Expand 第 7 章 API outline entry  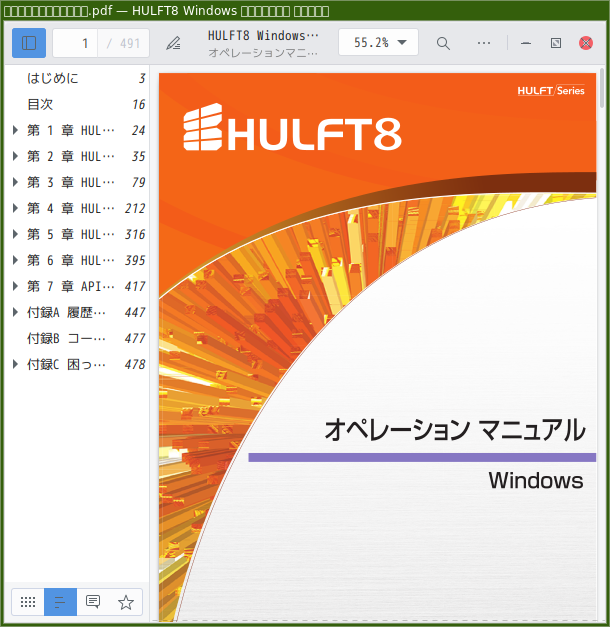pos(15,286)
